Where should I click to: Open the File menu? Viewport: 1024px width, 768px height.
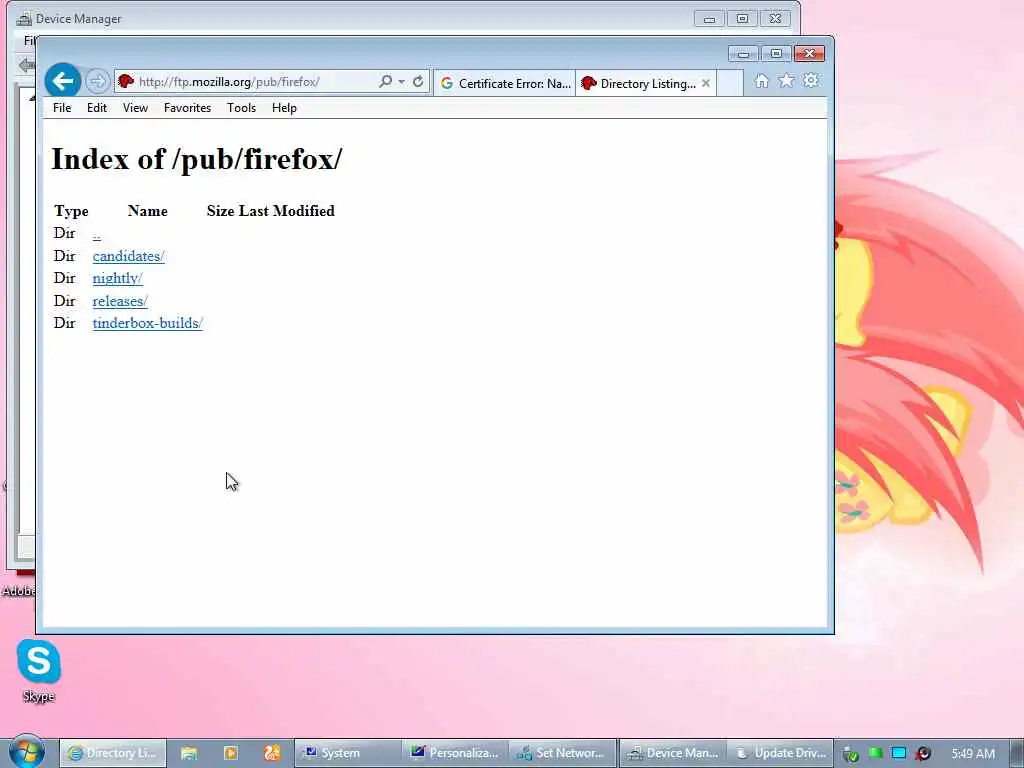coord(62,108)
